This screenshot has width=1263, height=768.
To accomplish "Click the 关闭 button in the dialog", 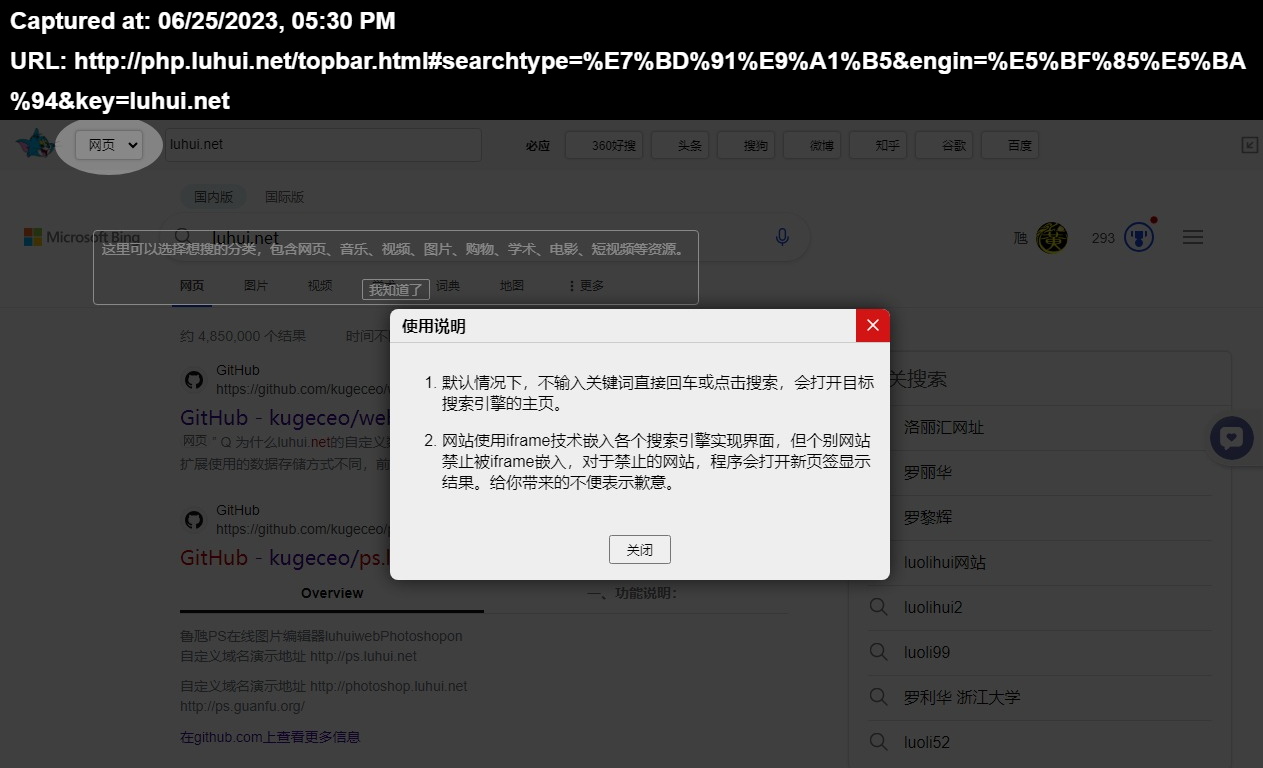I will 640,550.
